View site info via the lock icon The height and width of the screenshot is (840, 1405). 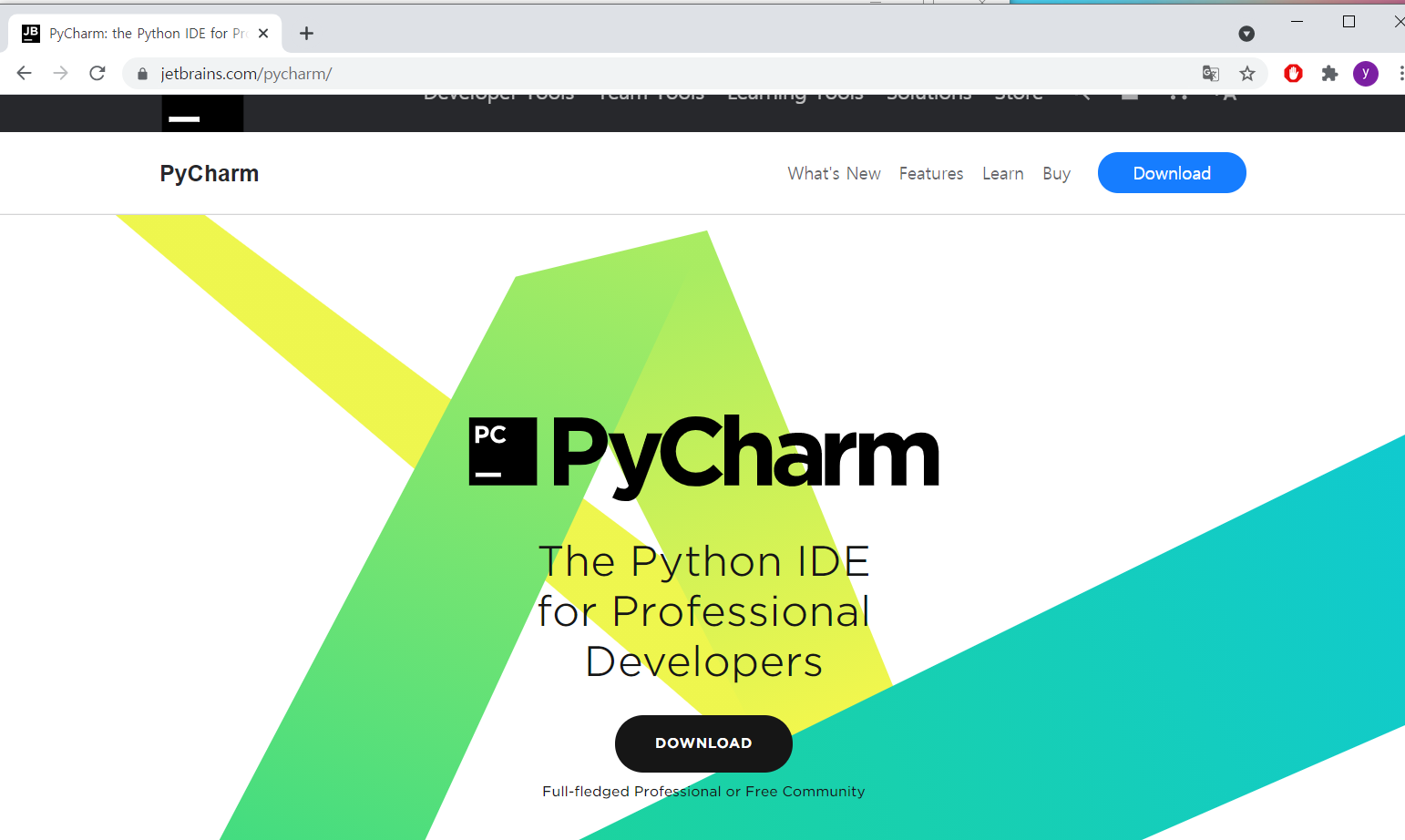pos(142,74)
